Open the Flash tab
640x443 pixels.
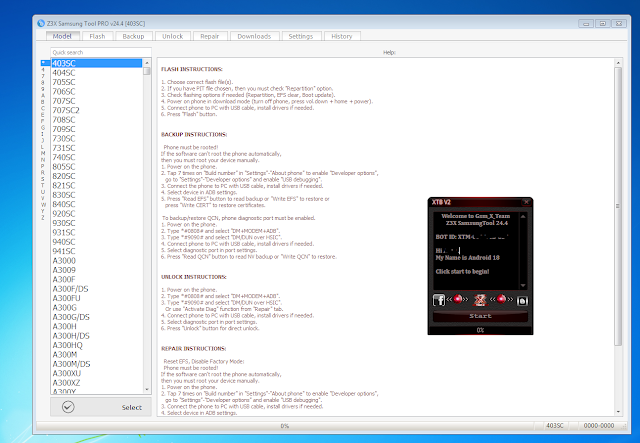[x=97, y=36]
